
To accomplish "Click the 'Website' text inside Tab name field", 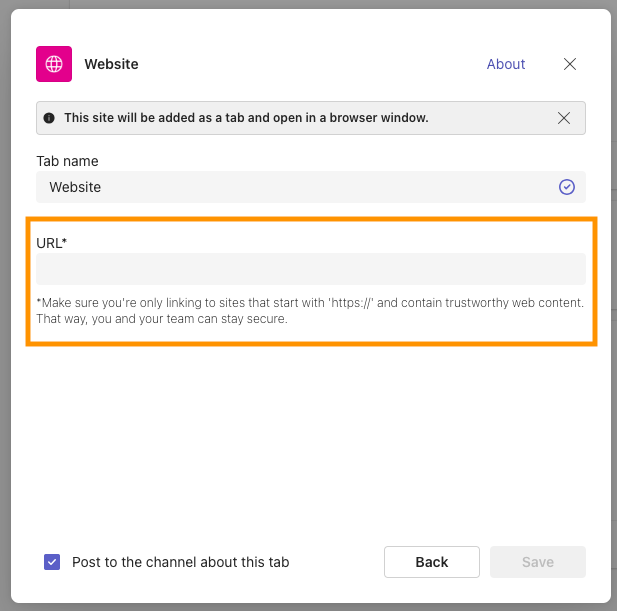I will coord(75,187).
